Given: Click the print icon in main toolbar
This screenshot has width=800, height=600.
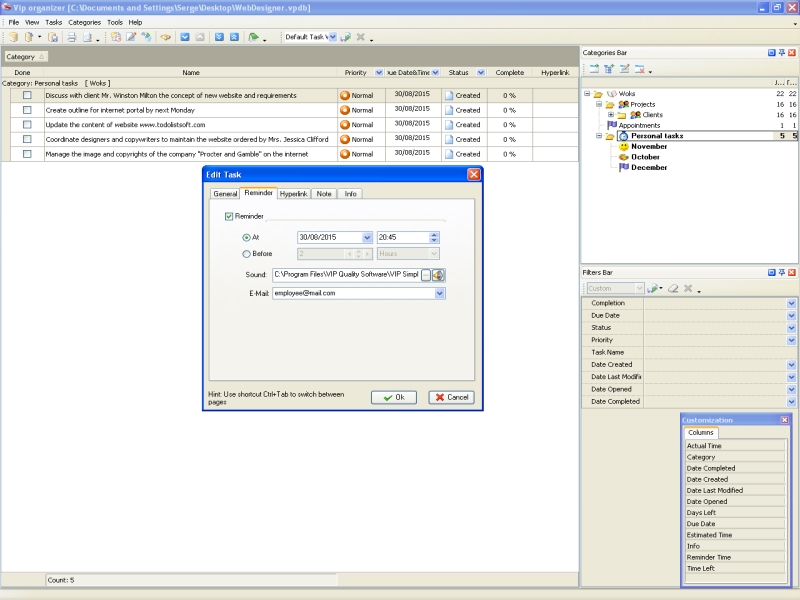Looking at the screenshot, I should (71, 37).
